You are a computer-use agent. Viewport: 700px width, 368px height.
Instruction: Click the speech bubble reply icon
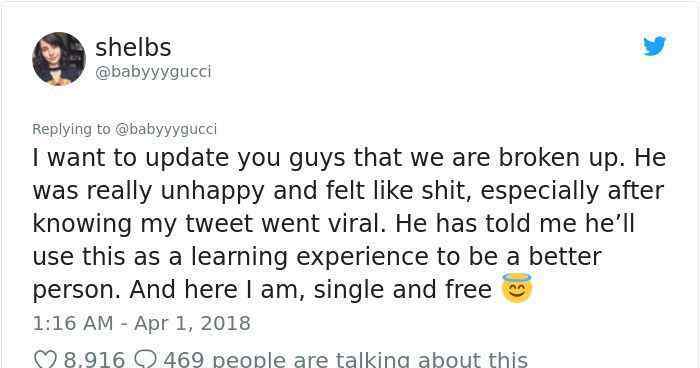click(x=145, y=360)
